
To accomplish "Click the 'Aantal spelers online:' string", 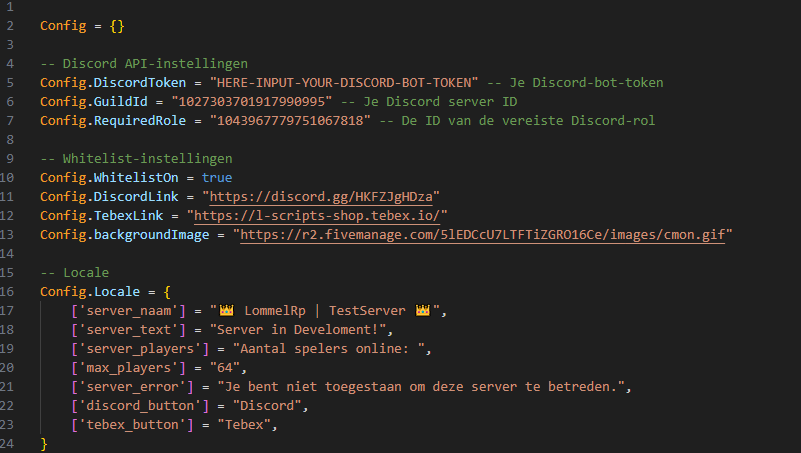I will [x=328, y=348].
